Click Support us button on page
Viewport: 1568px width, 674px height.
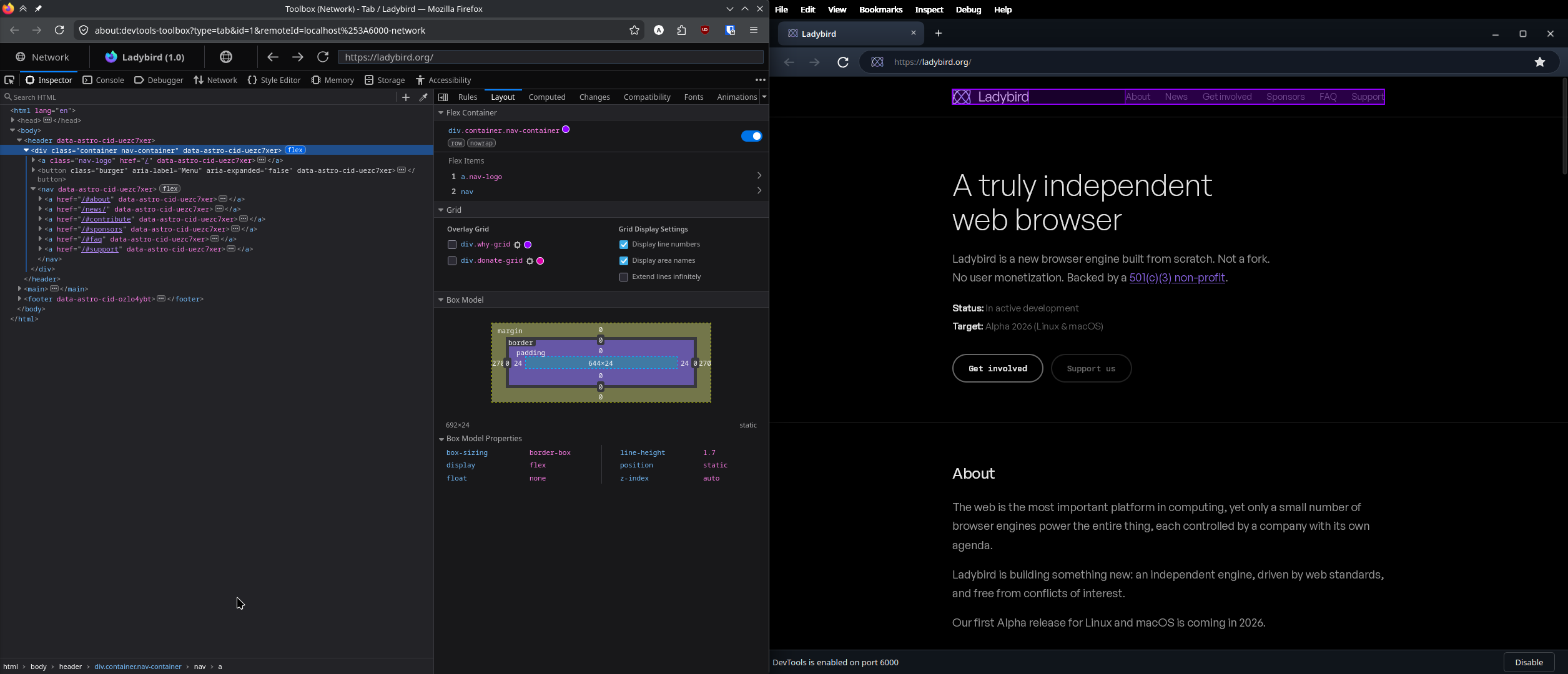1091,368
